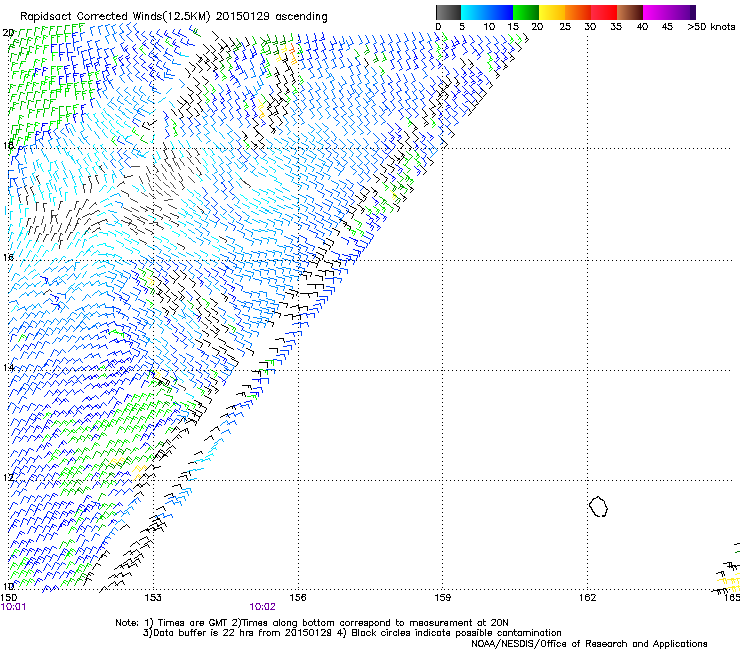Click the purple '10:02' time label
The height and width of the screenshot is (650, 740).
click(x=262, y=607)
